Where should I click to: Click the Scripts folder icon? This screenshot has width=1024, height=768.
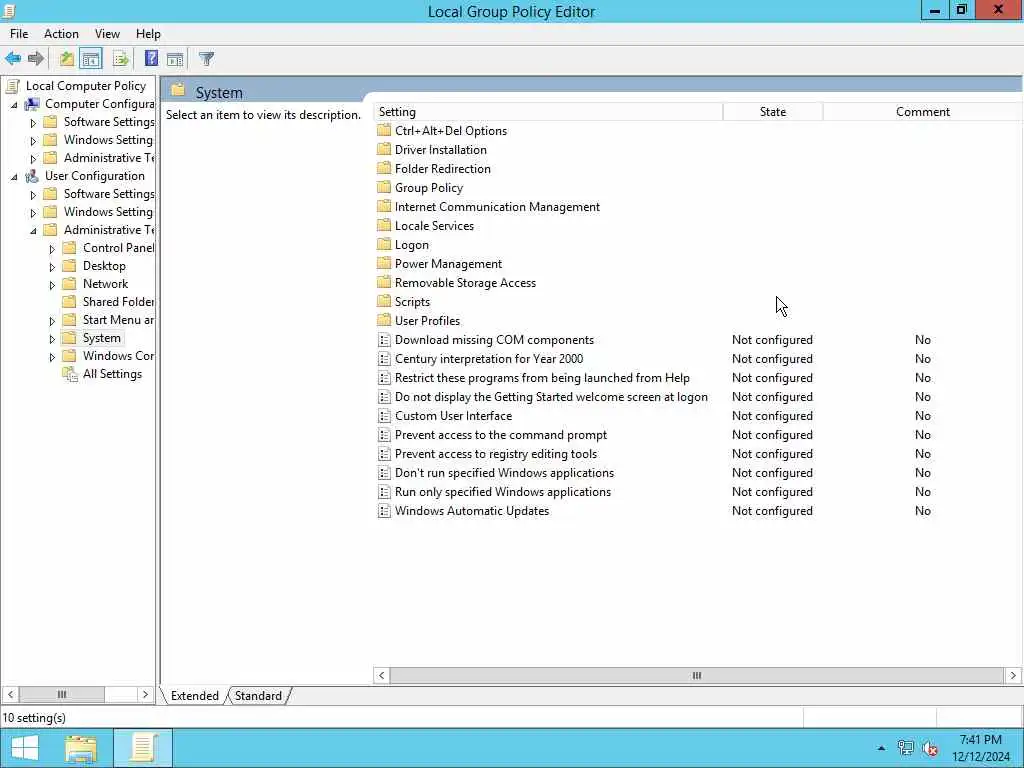pyautogui.click(x=384, y=301)
